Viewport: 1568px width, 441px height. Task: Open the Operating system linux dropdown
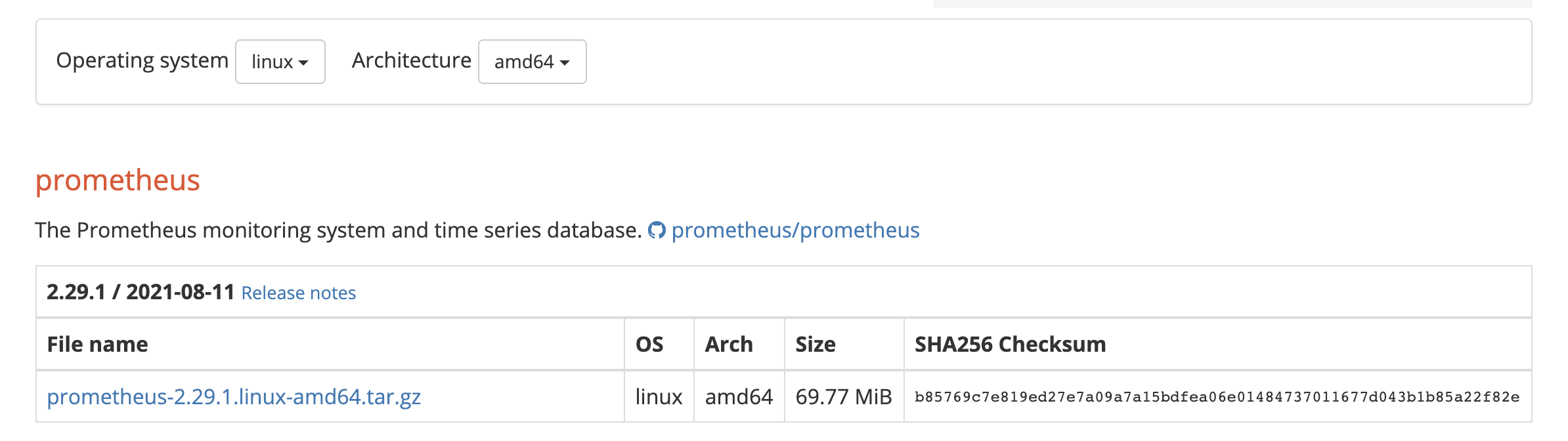(x=280, y=62)
